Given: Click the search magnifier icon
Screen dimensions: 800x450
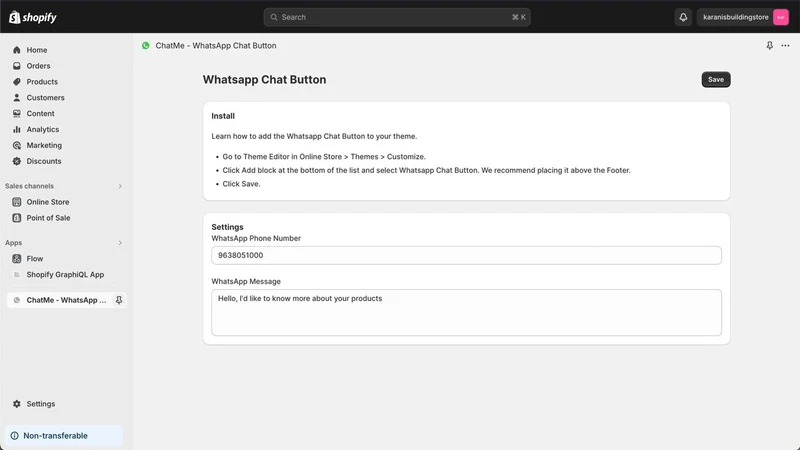Looking at the screenshot, I should 274,17.
